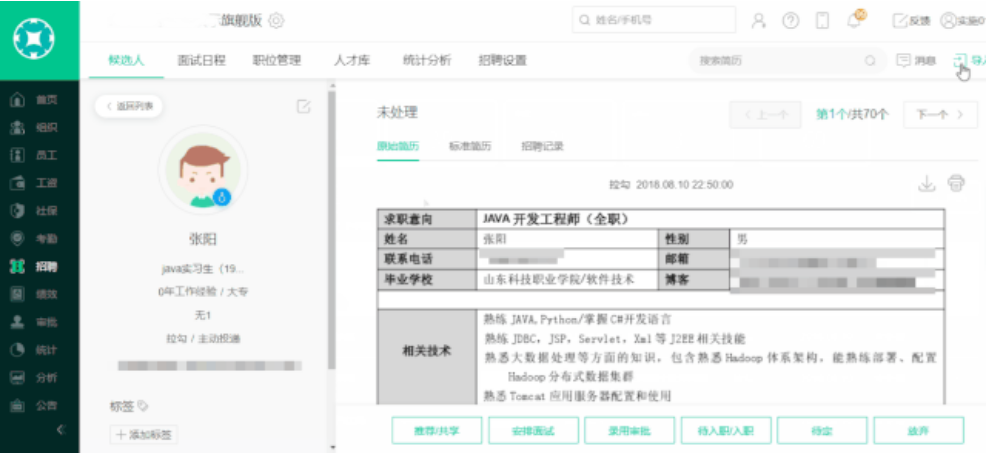
Task: View the 招聘记录 sub-tab
Action: 542,146
